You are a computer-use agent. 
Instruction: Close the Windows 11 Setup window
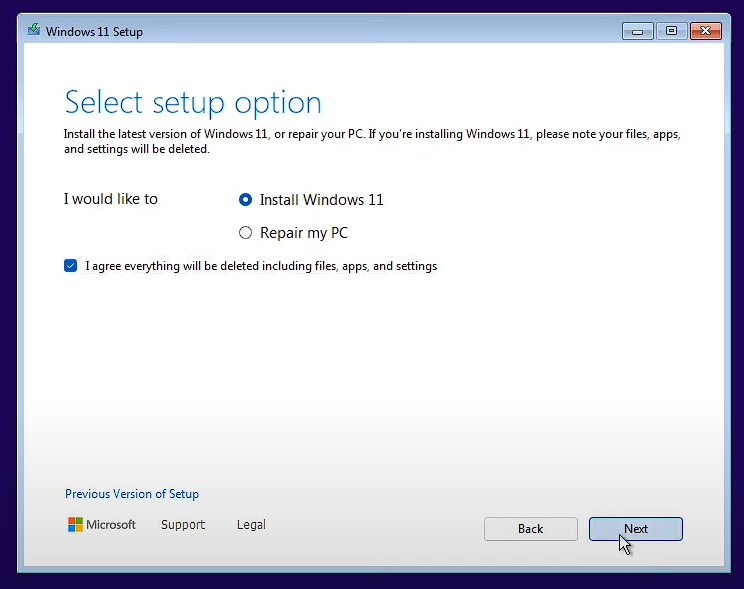click(x=706, y=31)
